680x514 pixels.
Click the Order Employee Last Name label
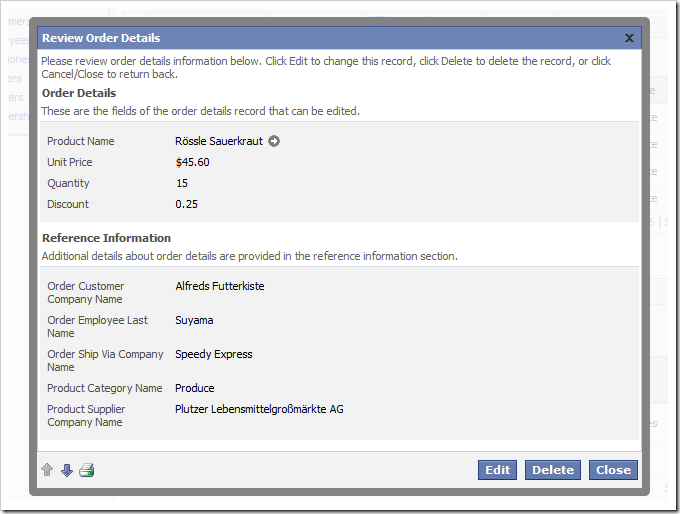pyautogui.click(x=97, y=327)
